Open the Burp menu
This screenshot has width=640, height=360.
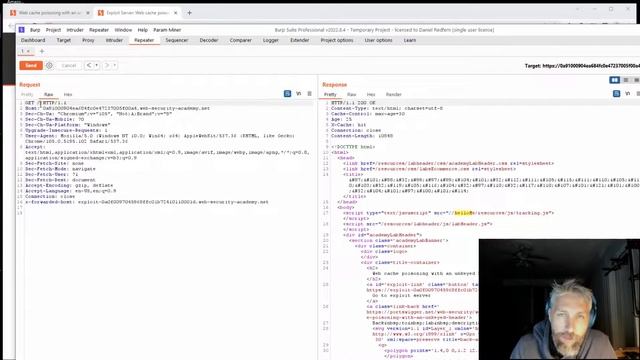pos(35,30)
